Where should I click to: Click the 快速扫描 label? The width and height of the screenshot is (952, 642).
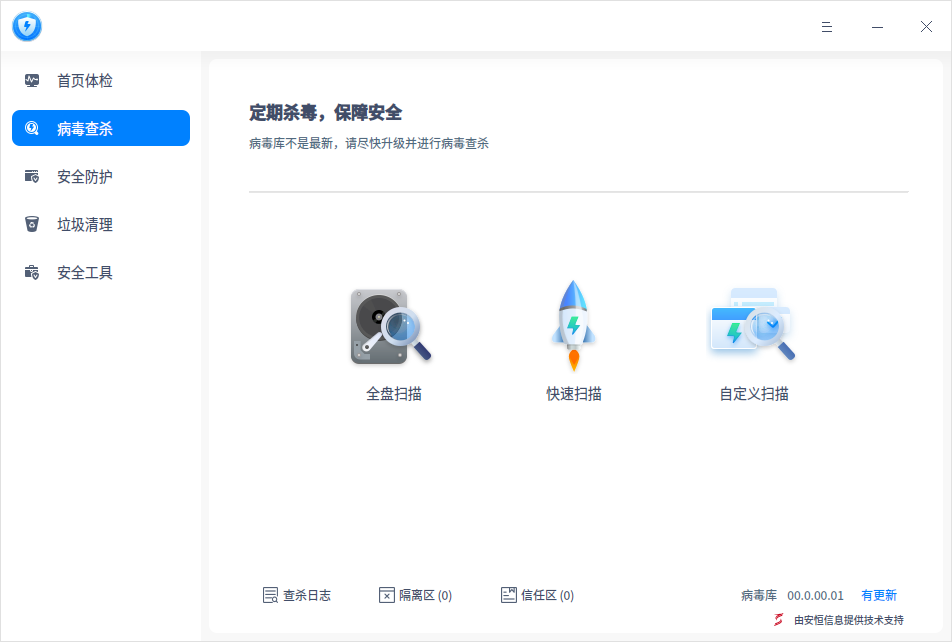574,394
